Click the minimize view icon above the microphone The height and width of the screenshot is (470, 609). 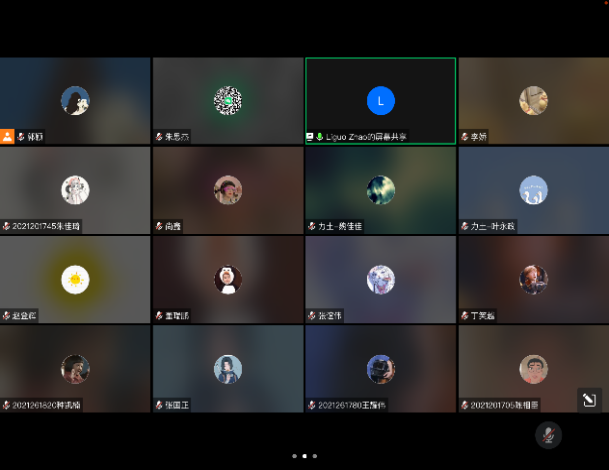pos(588,400)
